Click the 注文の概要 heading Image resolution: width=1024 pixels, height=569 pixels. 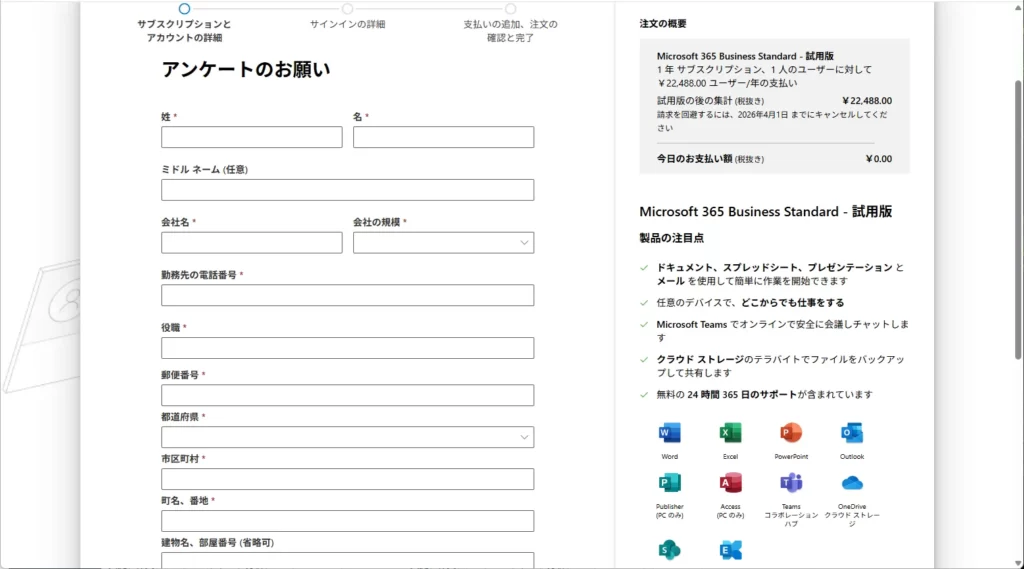(663, 24)
